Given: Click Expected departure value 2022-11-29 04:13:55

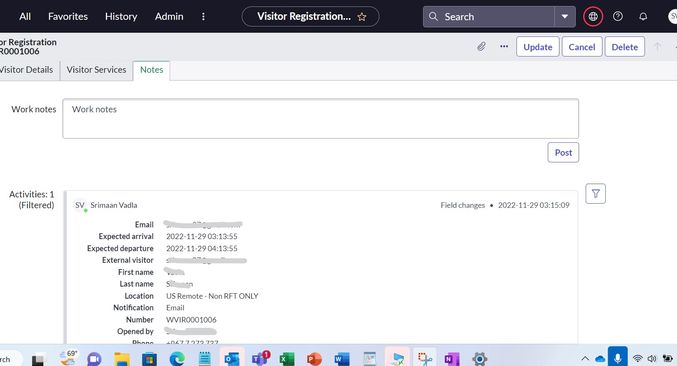Looking at the screenshot, I should tap(202, 249).
